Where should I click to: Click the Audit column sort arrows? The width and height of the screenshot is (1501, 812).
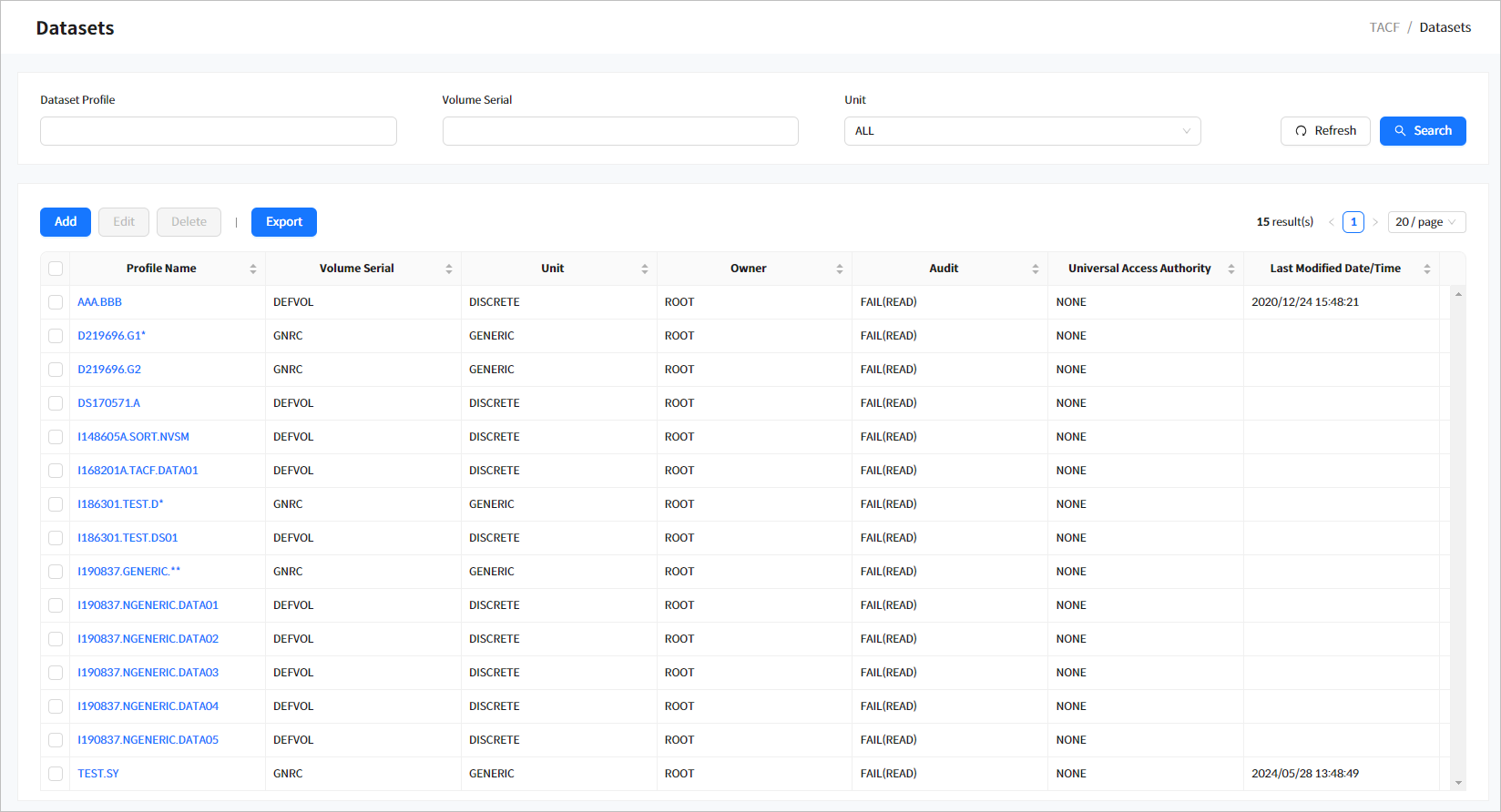click(1035, 269)
